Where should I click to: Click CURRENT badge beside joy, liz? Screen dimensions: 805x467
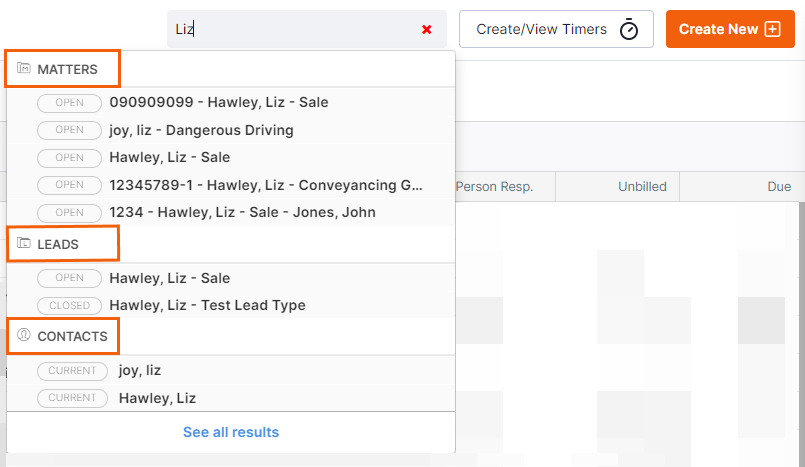(72, 371)
